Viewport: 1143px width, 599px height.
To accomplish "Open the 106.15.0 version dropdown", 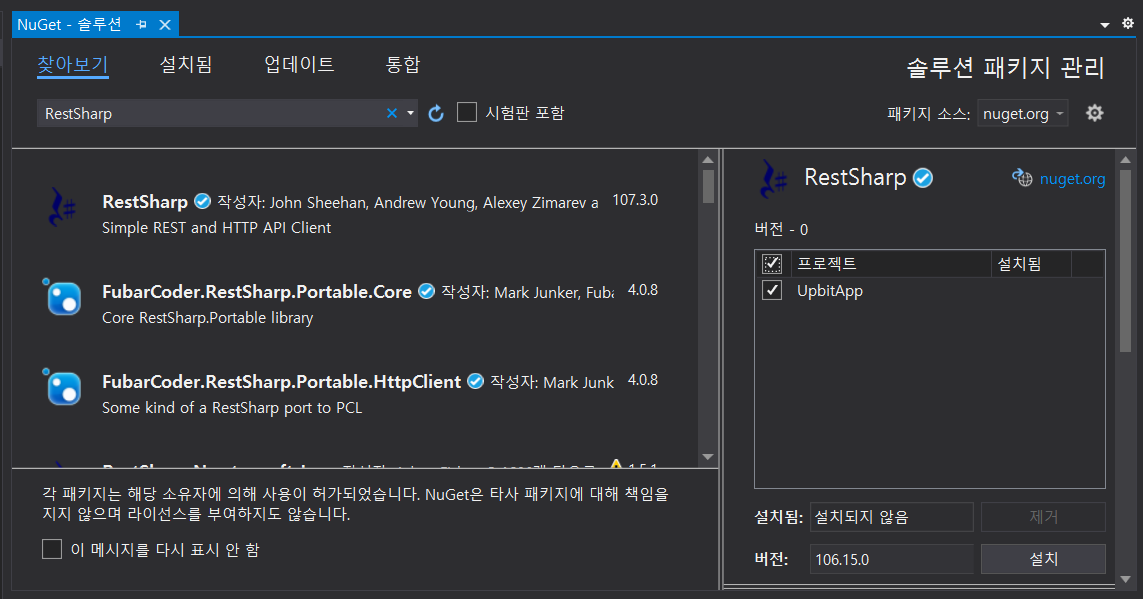I will (x=891, y=559).
